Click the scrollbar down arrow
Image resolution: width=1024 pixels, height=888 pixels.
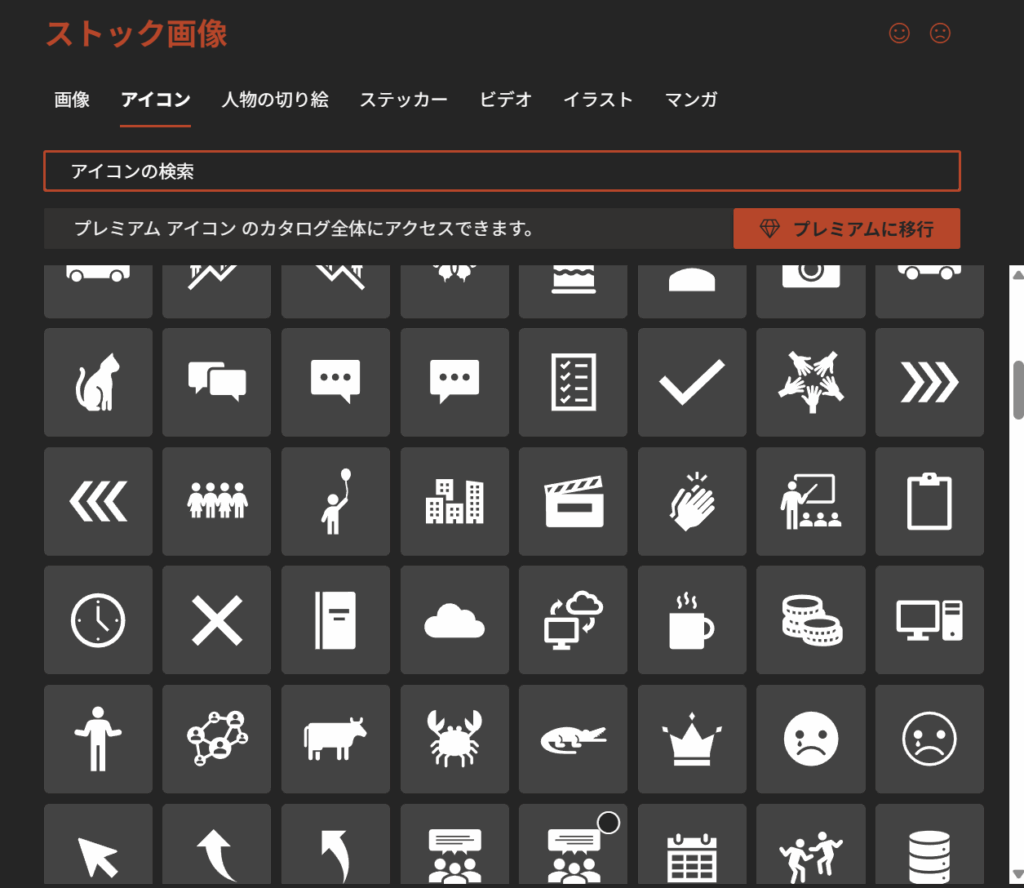[1017, 874]
